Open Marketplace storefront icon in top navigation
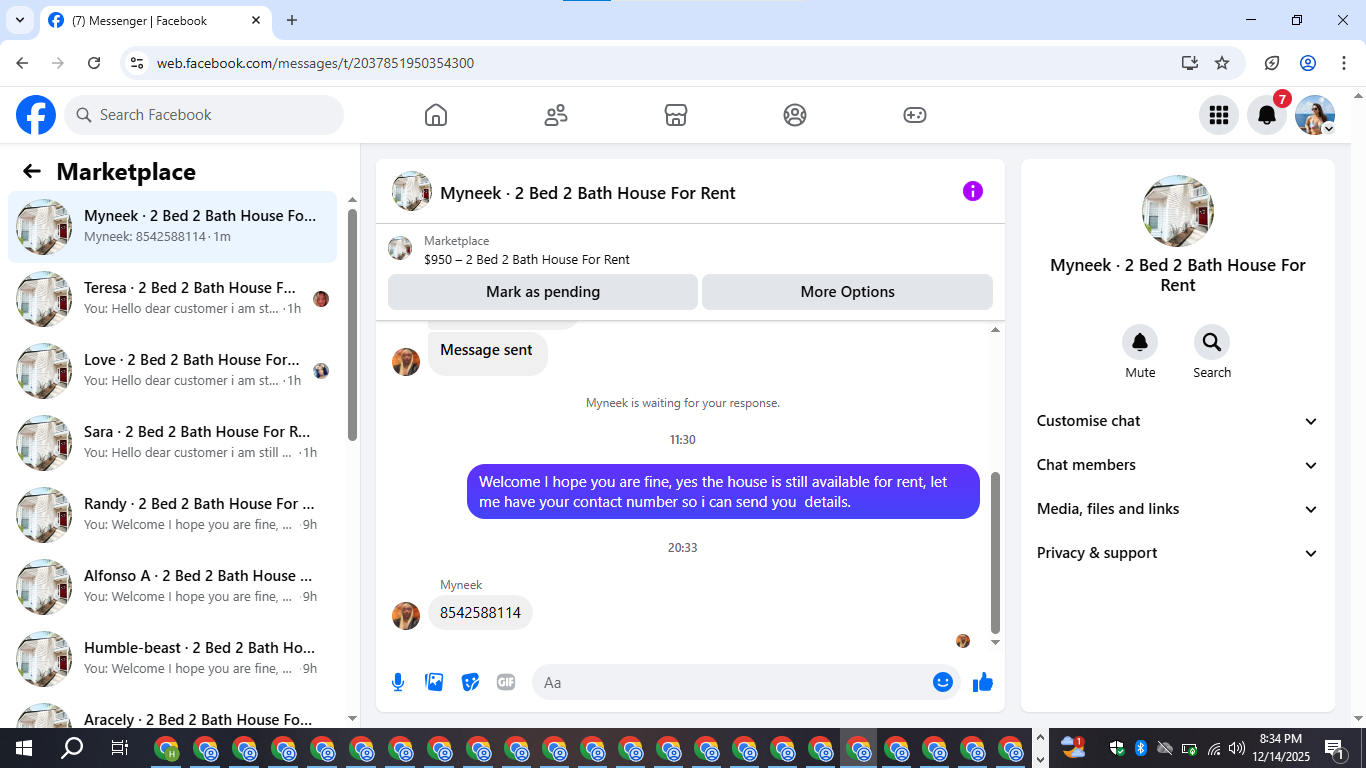Screen dimensions: 1366x768 click(676, 115)
